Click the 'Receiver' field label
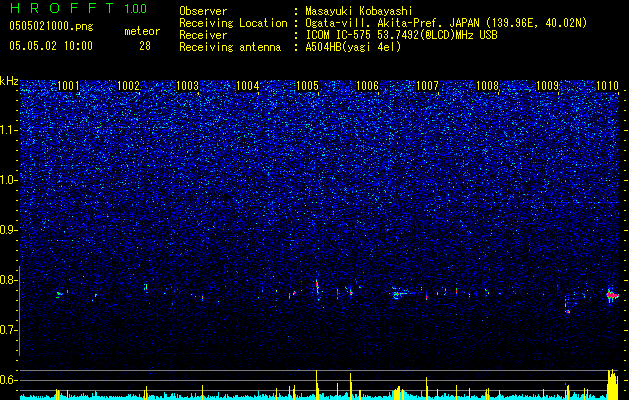This screenshot has width=629, height=400. [x=203, y=35]
